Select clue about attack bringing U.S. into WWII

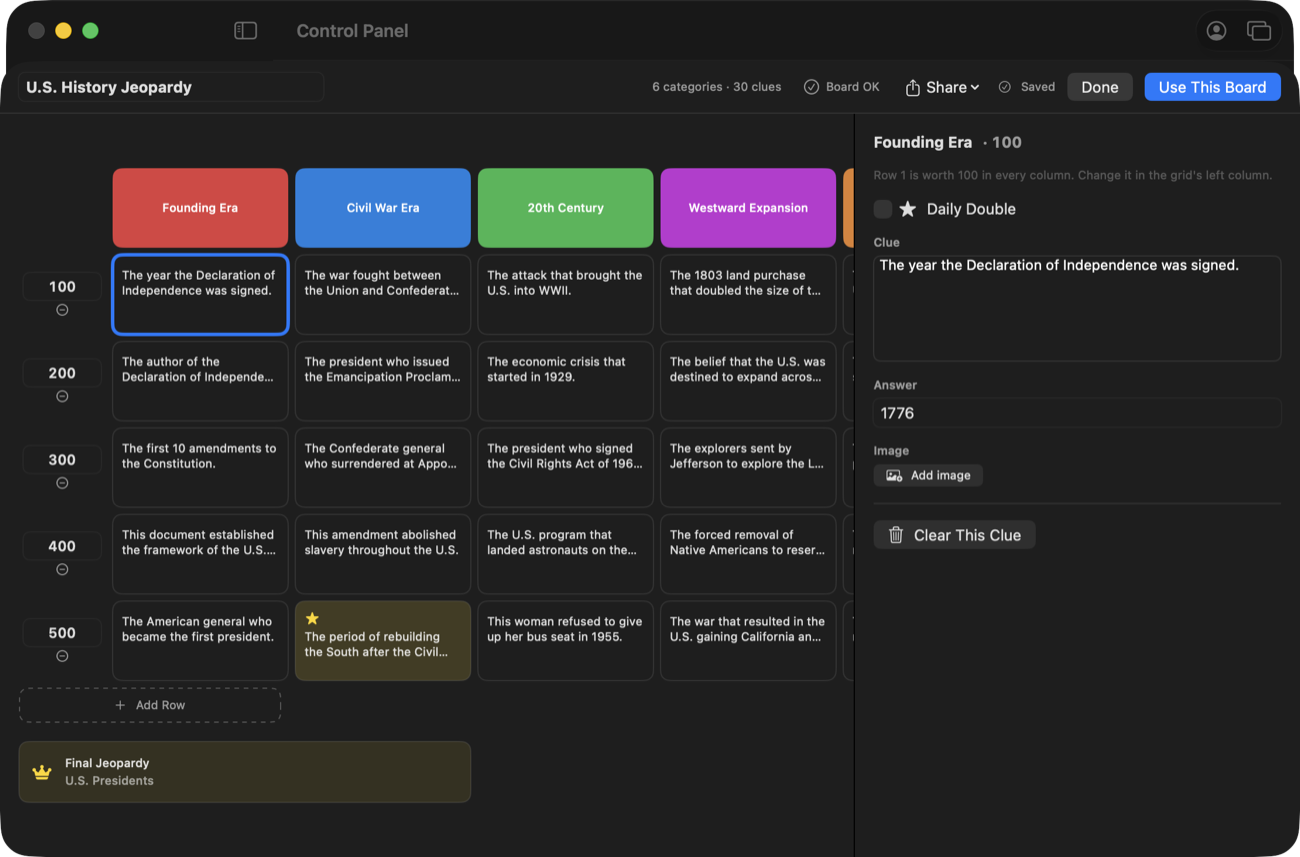point(565,294)
